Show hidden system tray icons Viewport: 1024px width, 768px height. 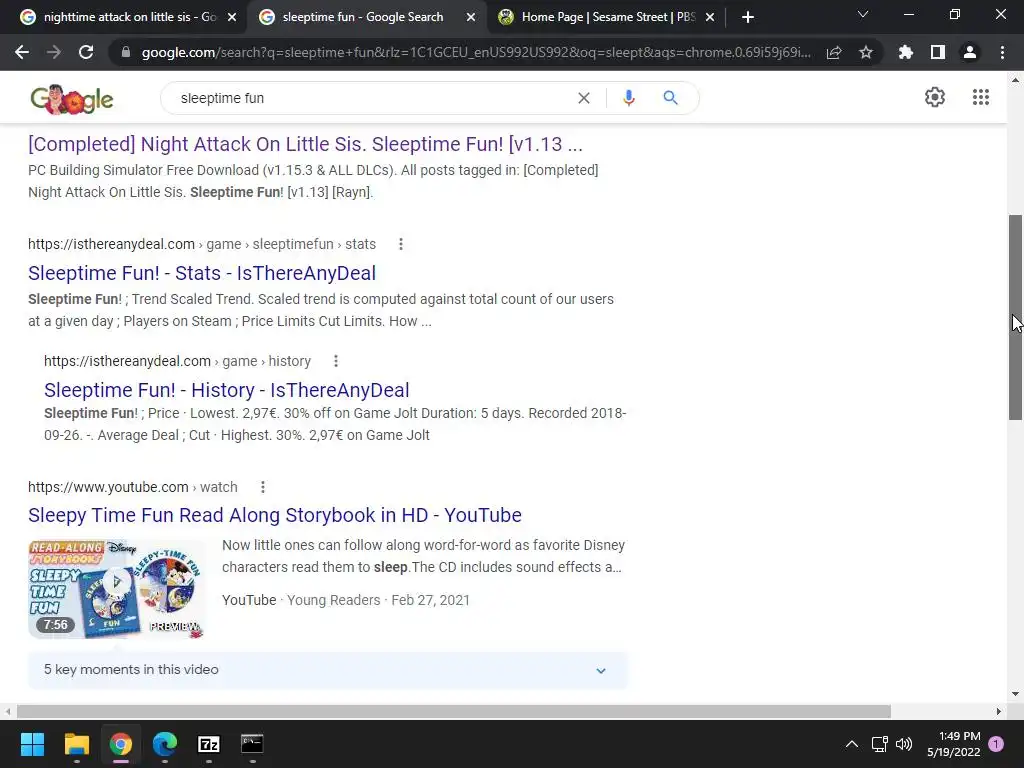852,744
